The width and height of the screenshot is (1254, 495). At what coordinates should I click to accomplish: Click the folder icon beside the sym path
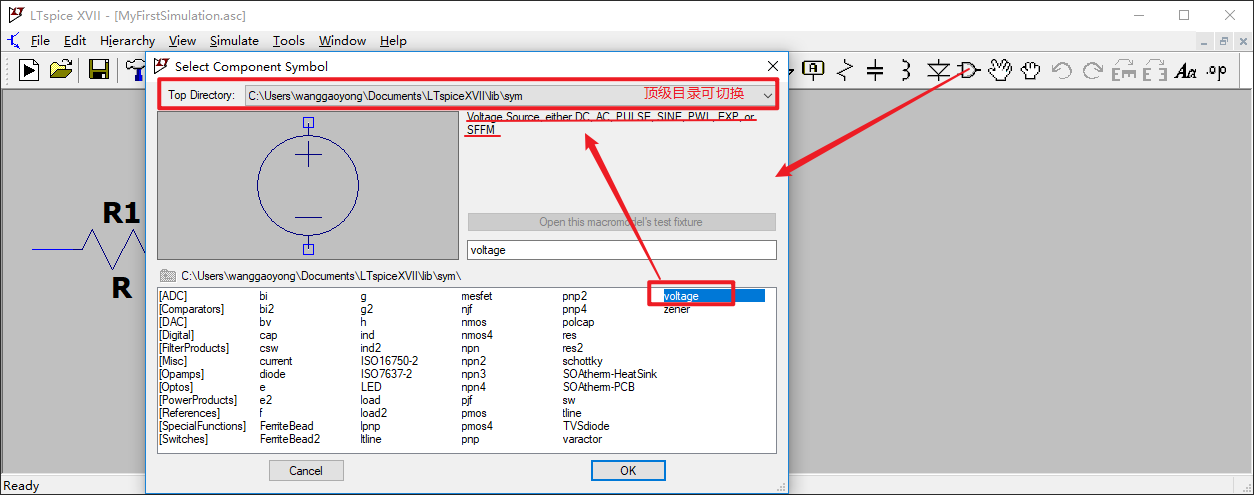pos(167,275)
